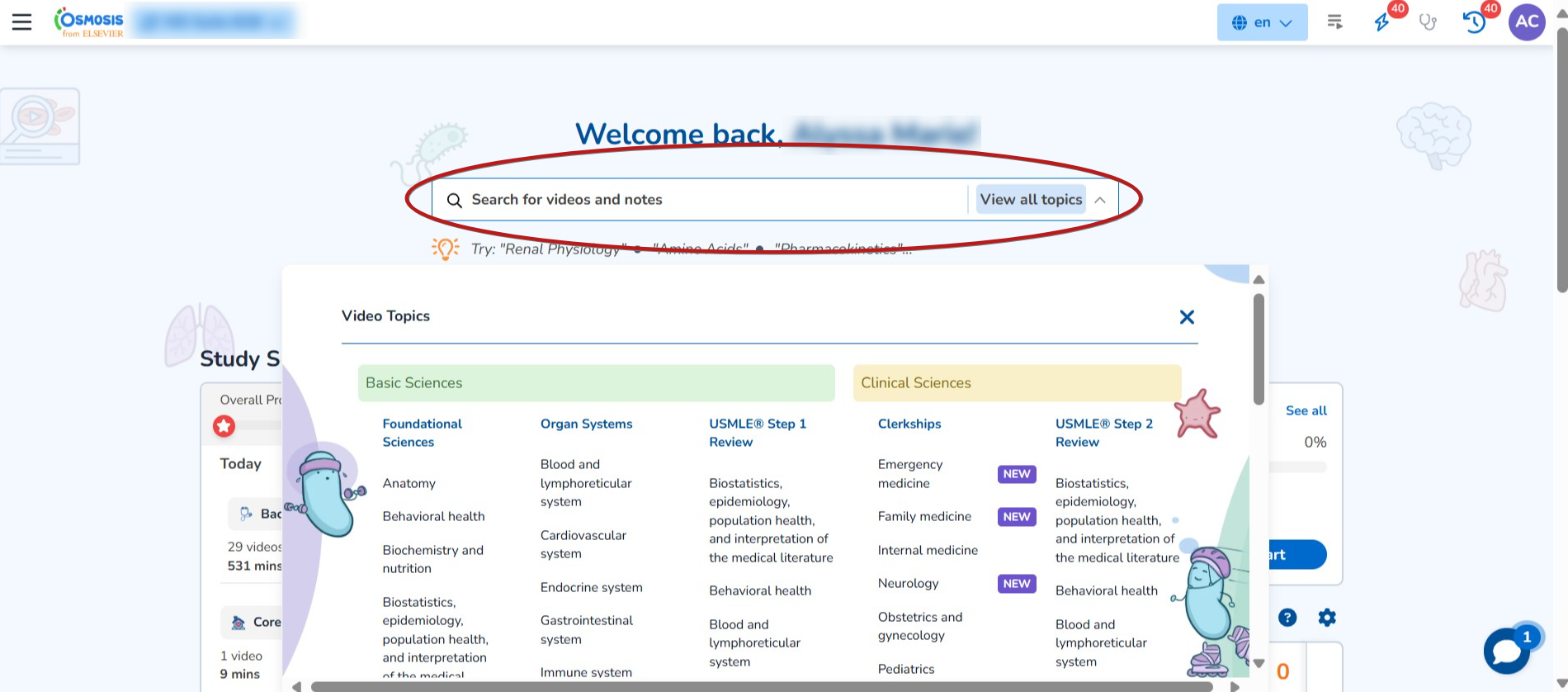Open the settings gear icon

[x=1327, y=618]
